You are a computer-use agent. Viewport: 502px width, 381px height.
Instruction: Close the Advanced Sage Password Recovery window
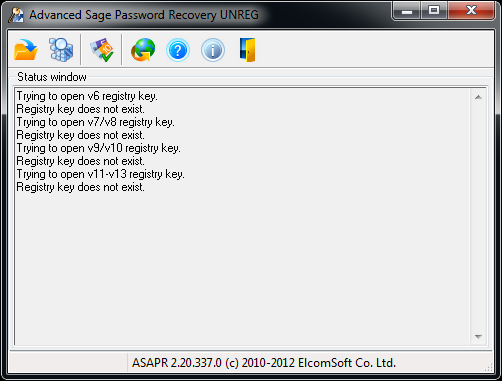tap(471, 11)
